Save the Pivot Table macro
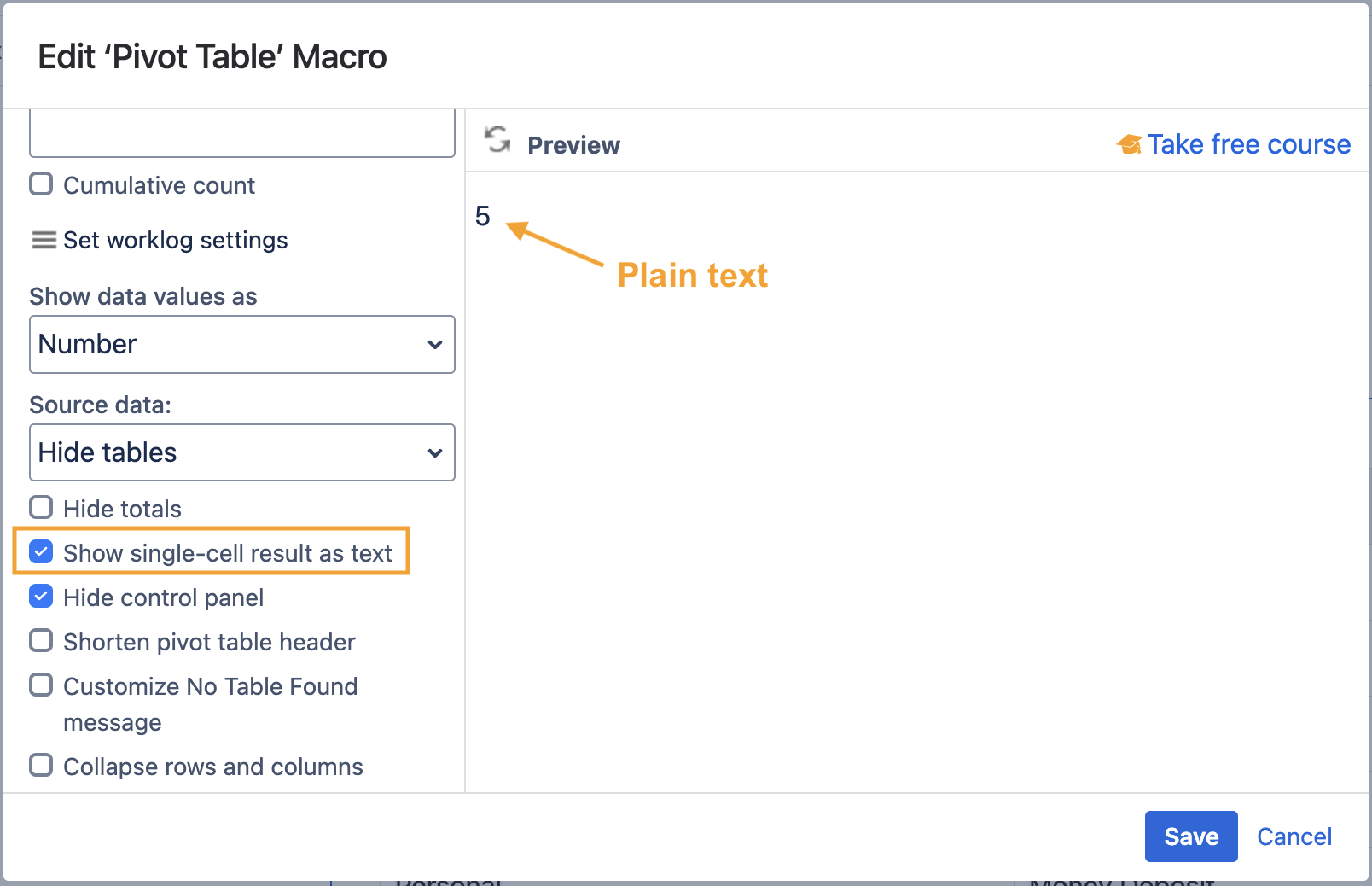The image size is (1372, 886). [1190, 836]
